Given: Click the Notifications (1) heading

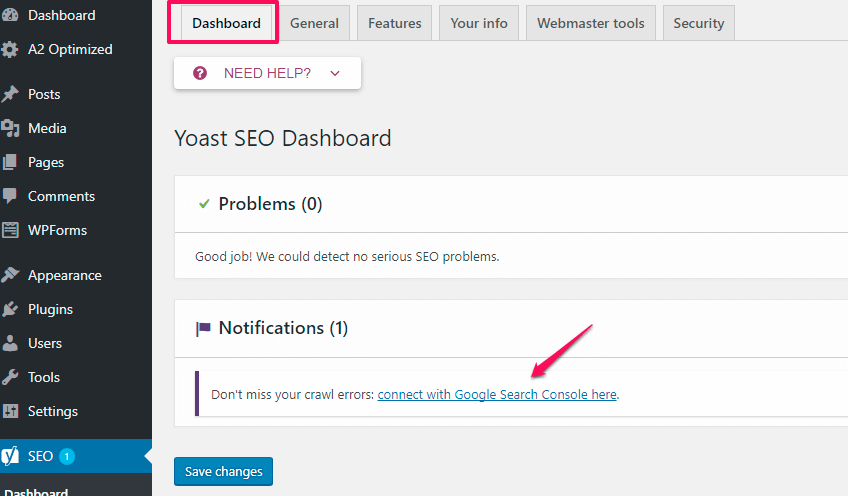Looking at the screenshot, I should point(283,328).
